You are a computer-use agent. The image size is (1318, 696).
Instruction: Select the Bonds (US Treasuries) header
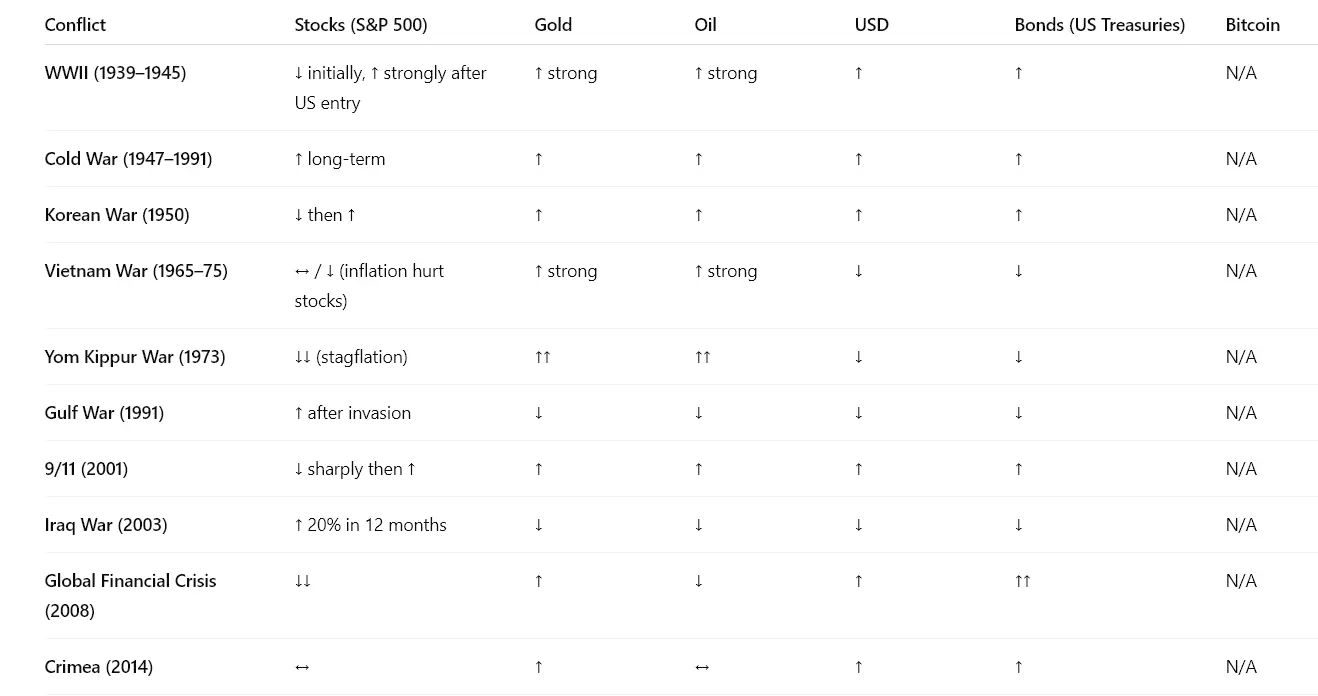coord(1099,25)
